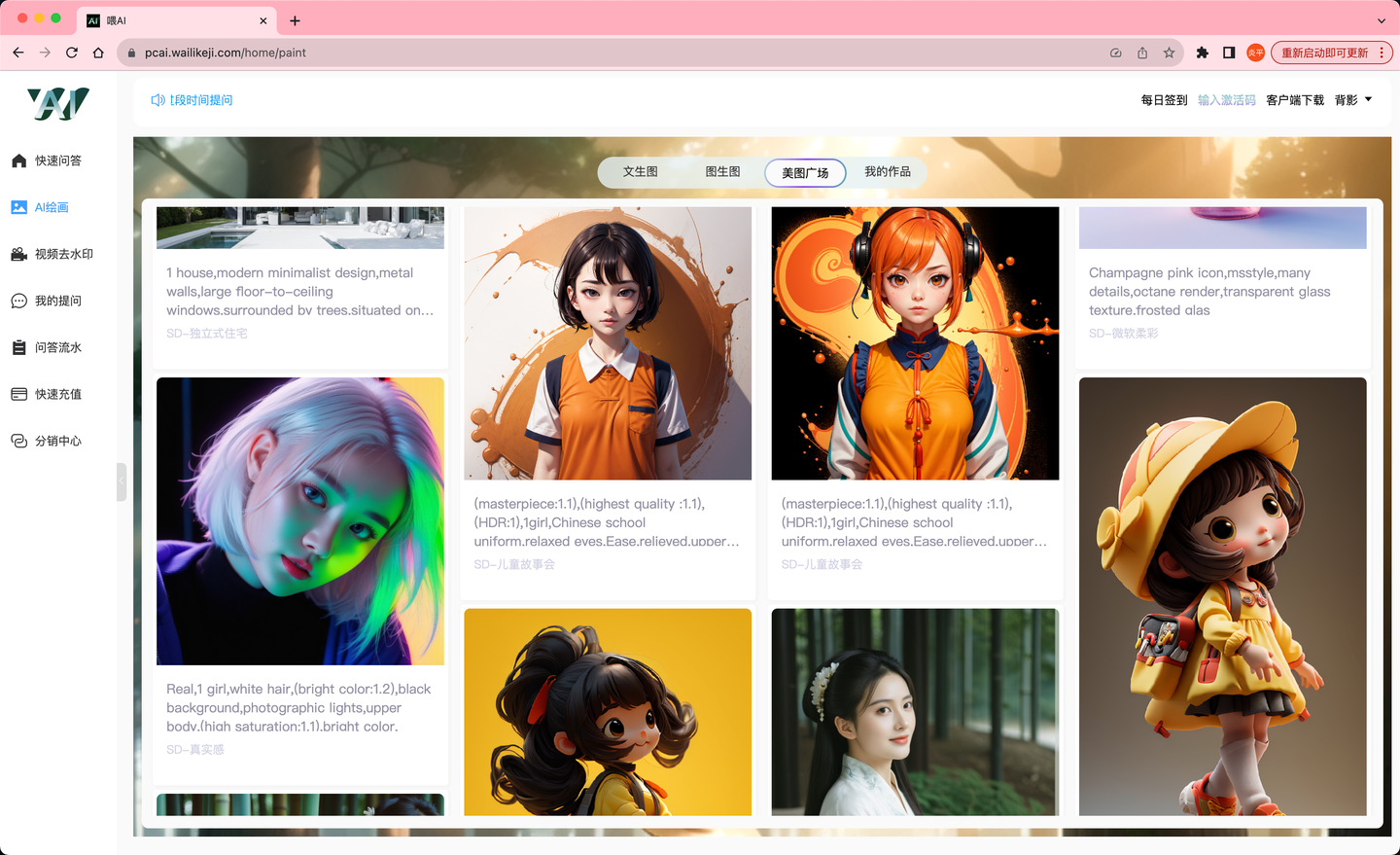Switch to the 文生图 tab
1400x855 pixels.
coord(641,172)
